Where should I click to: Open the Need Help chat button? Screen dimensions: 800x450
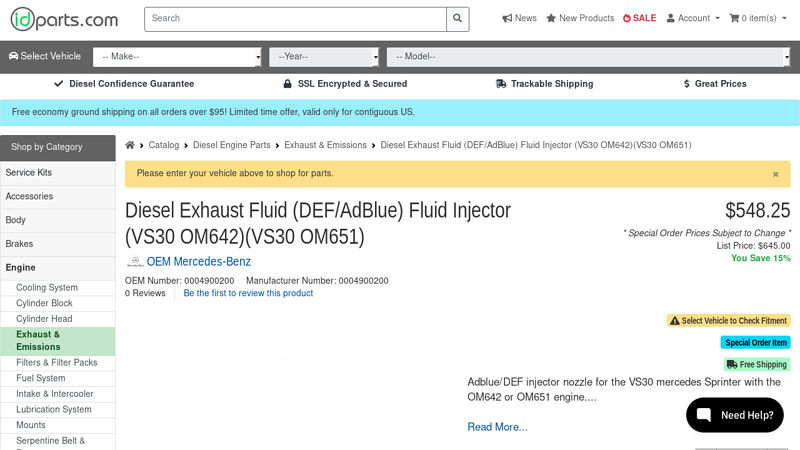735,415
